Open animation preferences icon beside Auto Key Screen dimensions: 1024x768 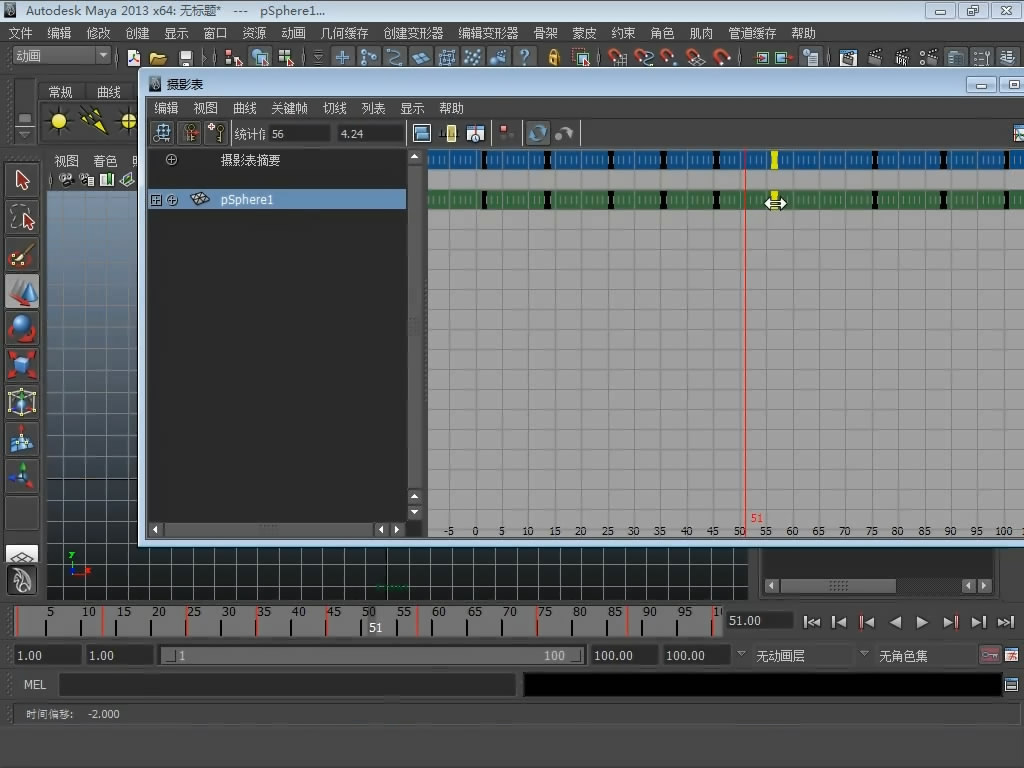(1012, 655)
